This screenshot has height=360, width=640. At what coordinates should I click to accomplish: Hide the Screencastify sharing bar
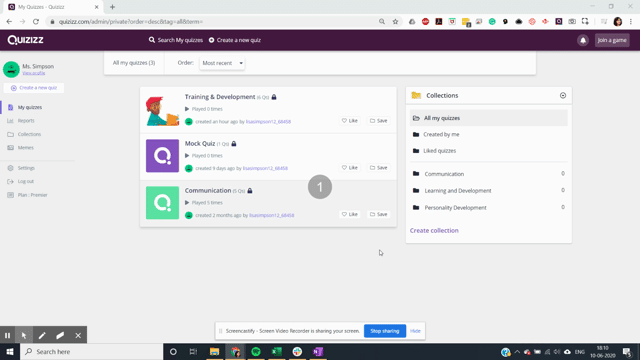[x=415, y=331]
